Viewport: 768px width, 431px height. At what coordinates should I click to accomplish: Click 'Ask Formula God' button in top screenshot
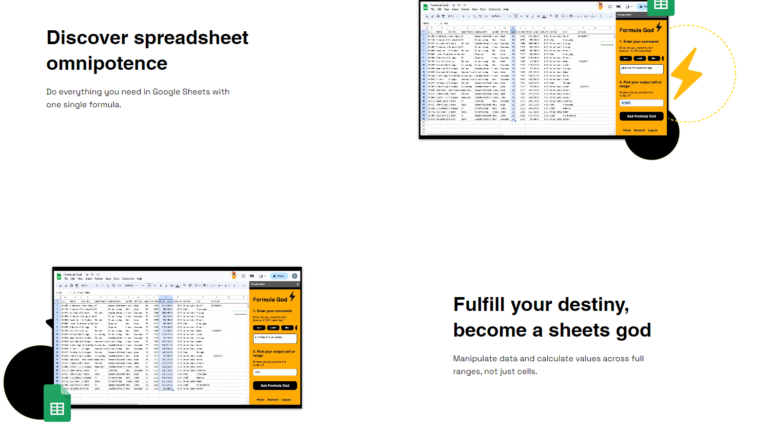pyautogui.click(x=641, y=116)
